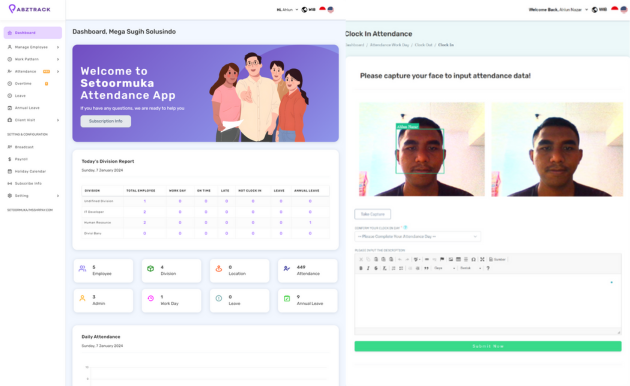Insert numbered list in editor
This screenshot has width=630, height=386.
(393, 268)
